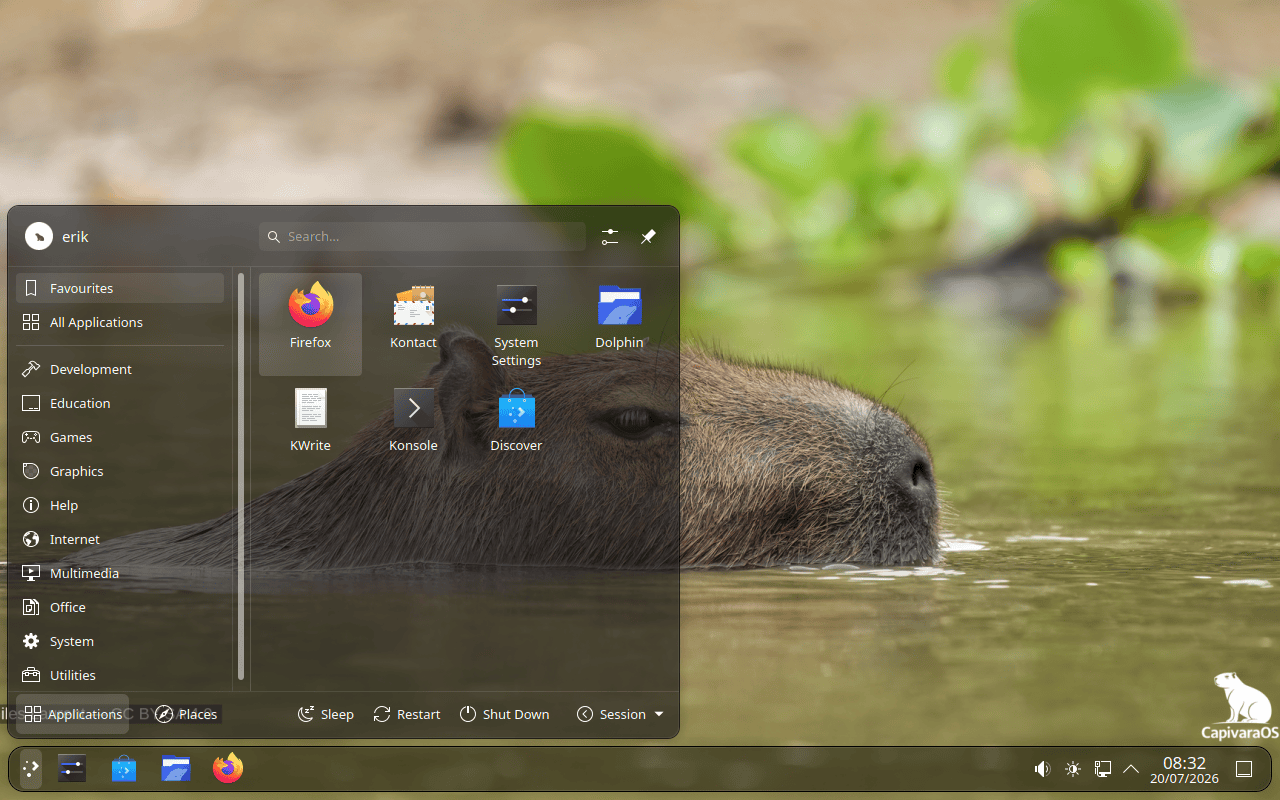The width and height of the screenshot is (1280, 800).
Task: Select the Favourites category
Action: pos(120,288)
